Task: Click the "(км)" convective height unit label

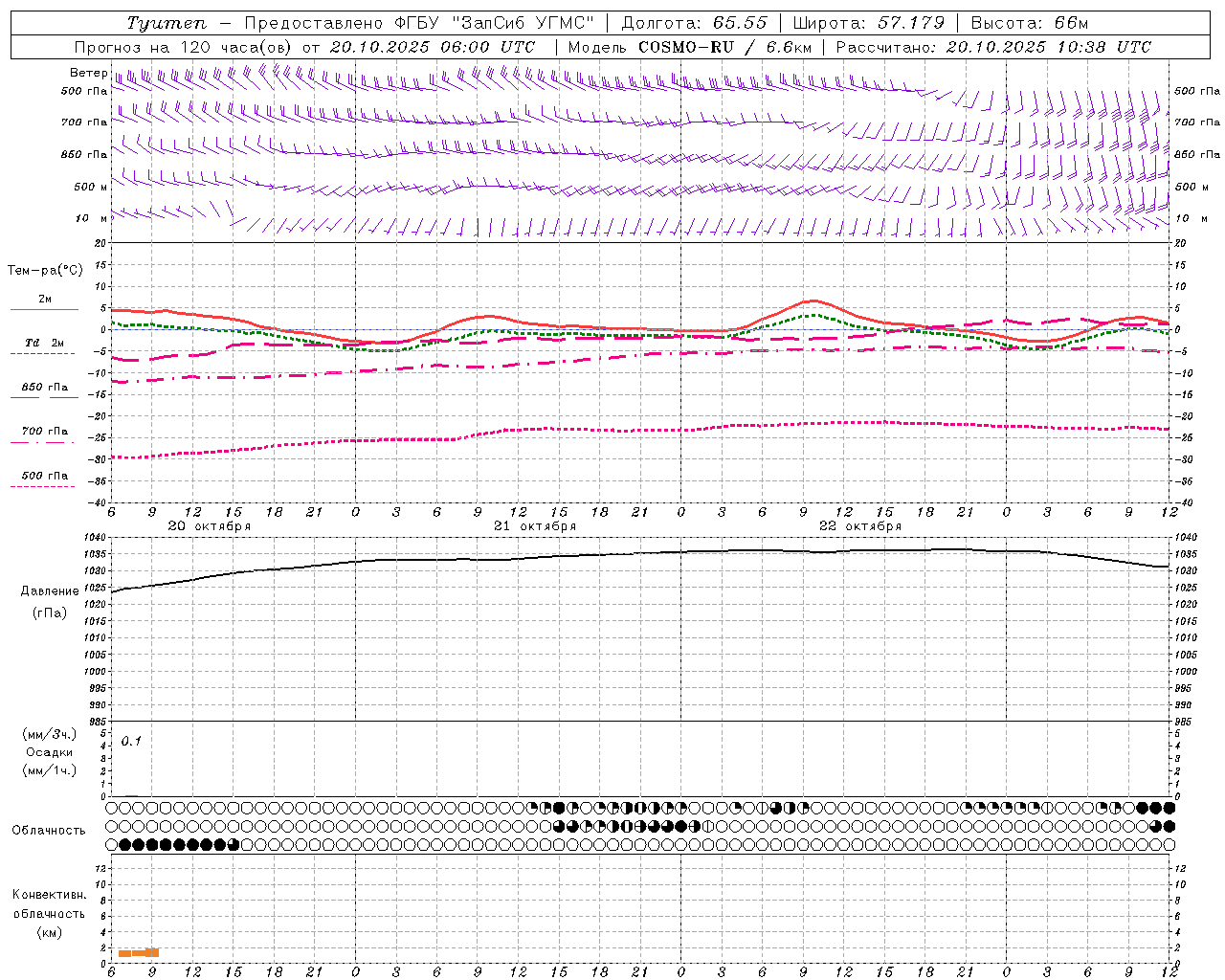Action: 49,932
